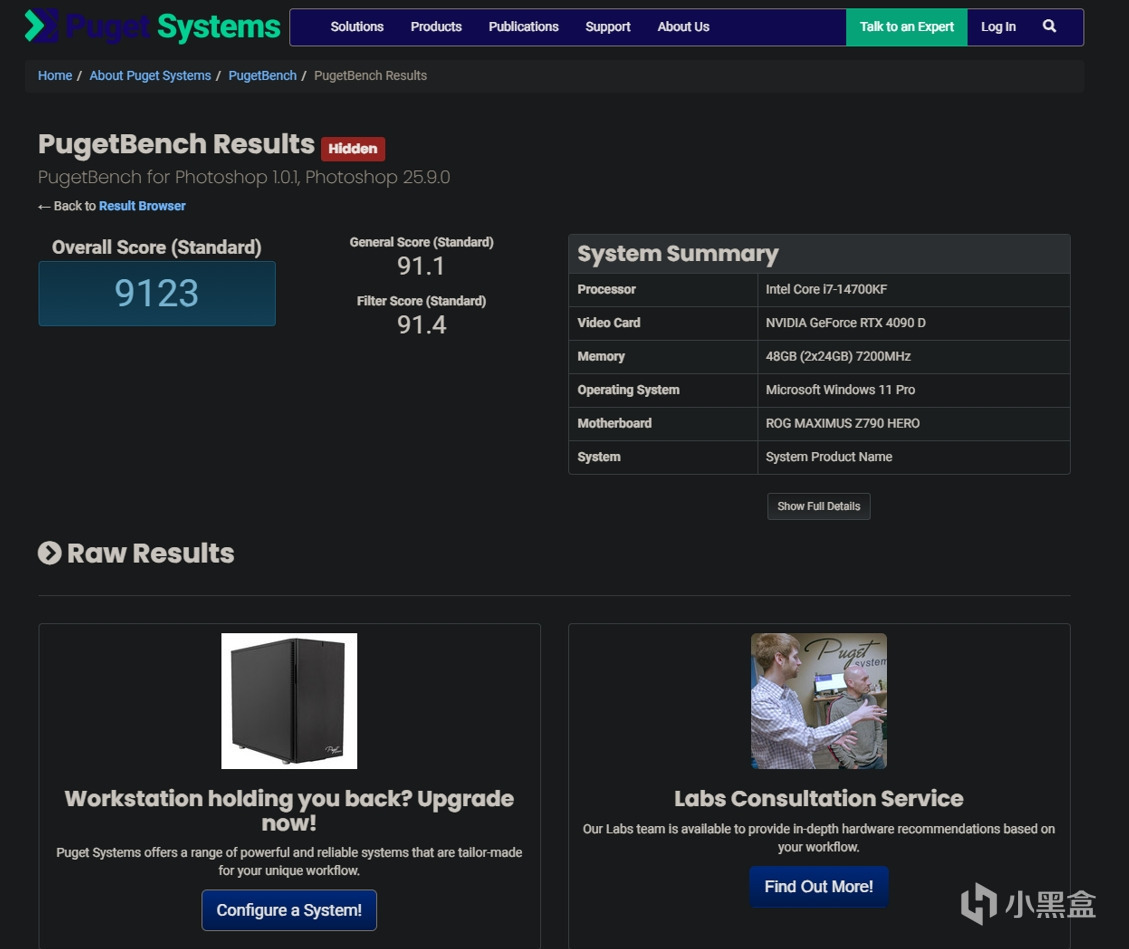Click the workstation tower thumbnail
The width and height of the screenshot is (1129, 949).
pos(289,701)
